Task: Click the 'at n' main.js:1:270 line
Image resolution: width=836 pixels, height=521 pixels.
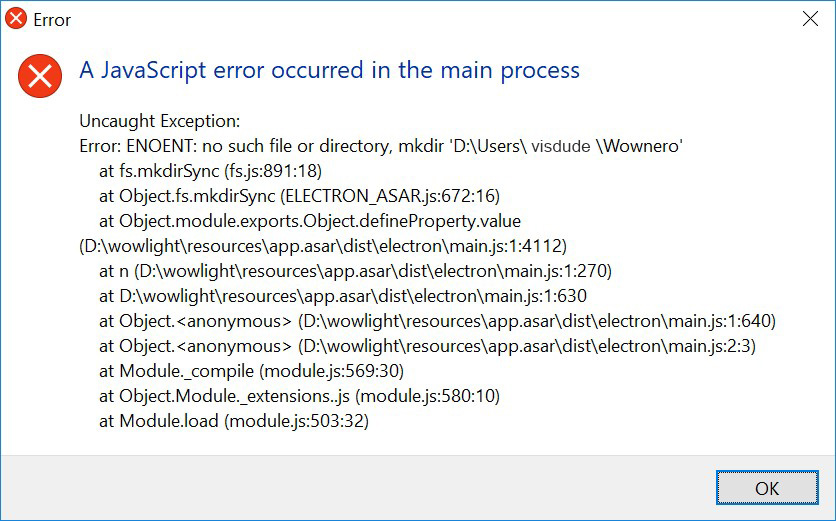Action: [356, 271]
